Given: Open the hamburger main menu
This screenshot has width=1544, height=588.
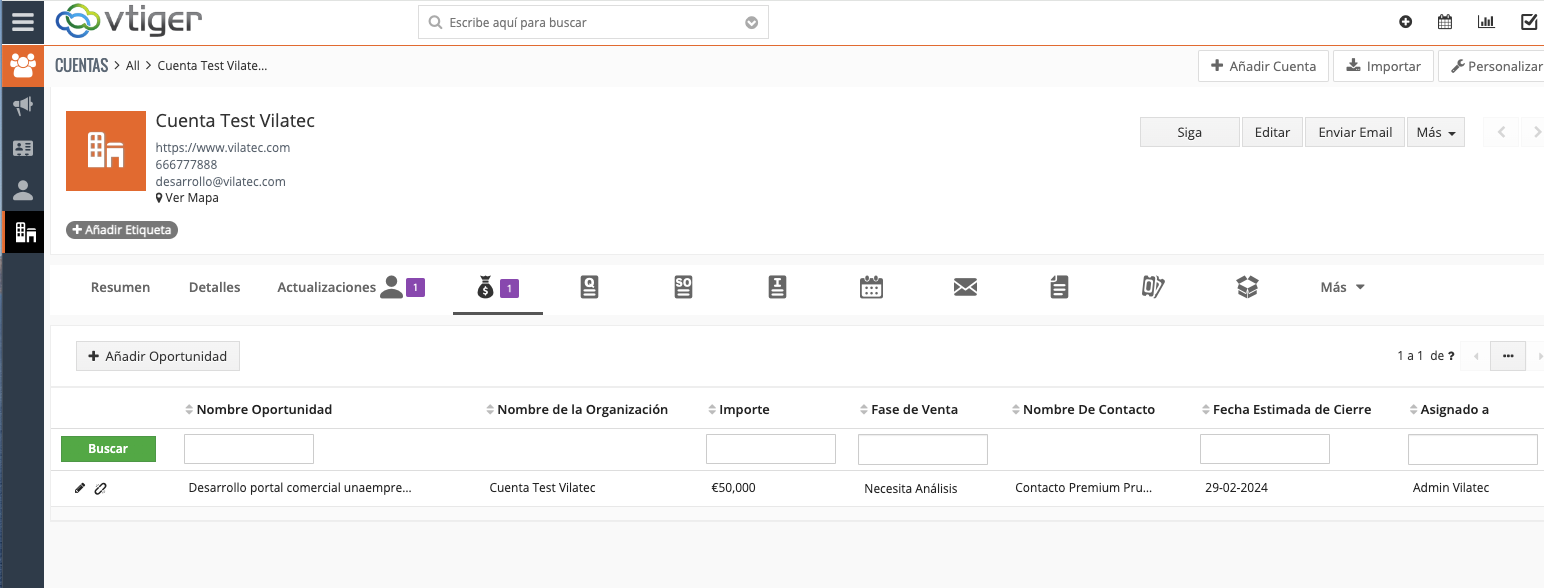Looking at the screenshot, I should [22, 21].
